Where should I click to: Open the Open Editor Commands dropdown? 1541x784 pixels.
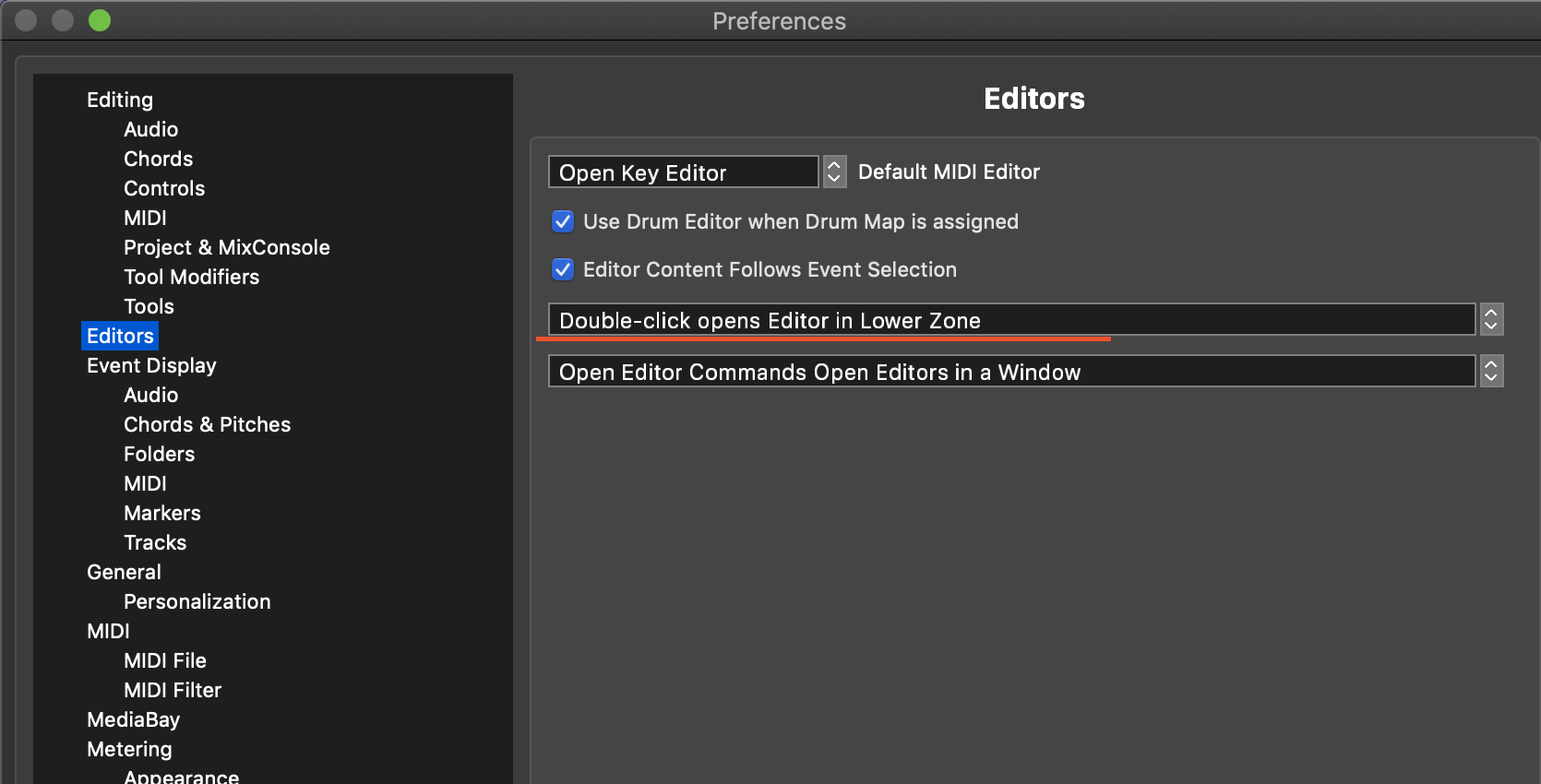(x=1010, y=372)
